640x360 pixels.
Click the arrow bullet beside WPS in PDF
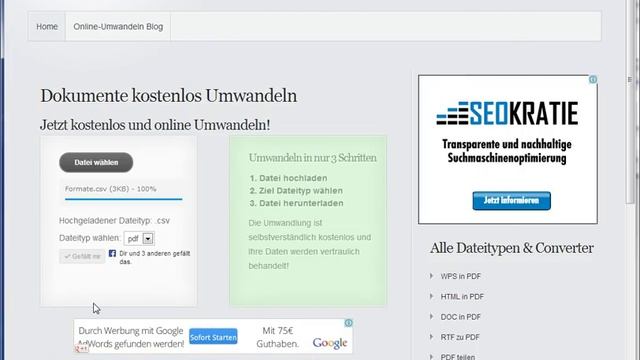(x=431, y=276)
